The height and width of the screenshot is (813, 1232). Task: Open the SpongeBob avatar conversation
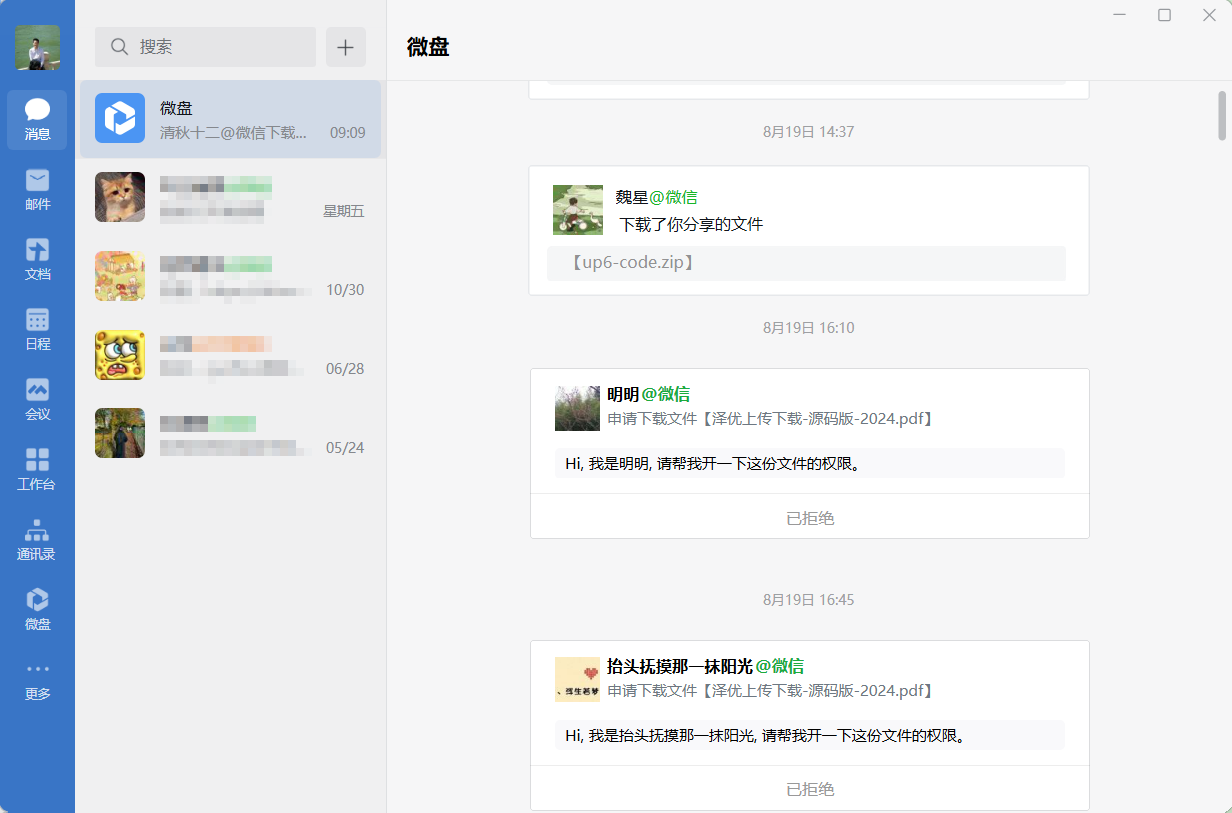click(230, 355)
